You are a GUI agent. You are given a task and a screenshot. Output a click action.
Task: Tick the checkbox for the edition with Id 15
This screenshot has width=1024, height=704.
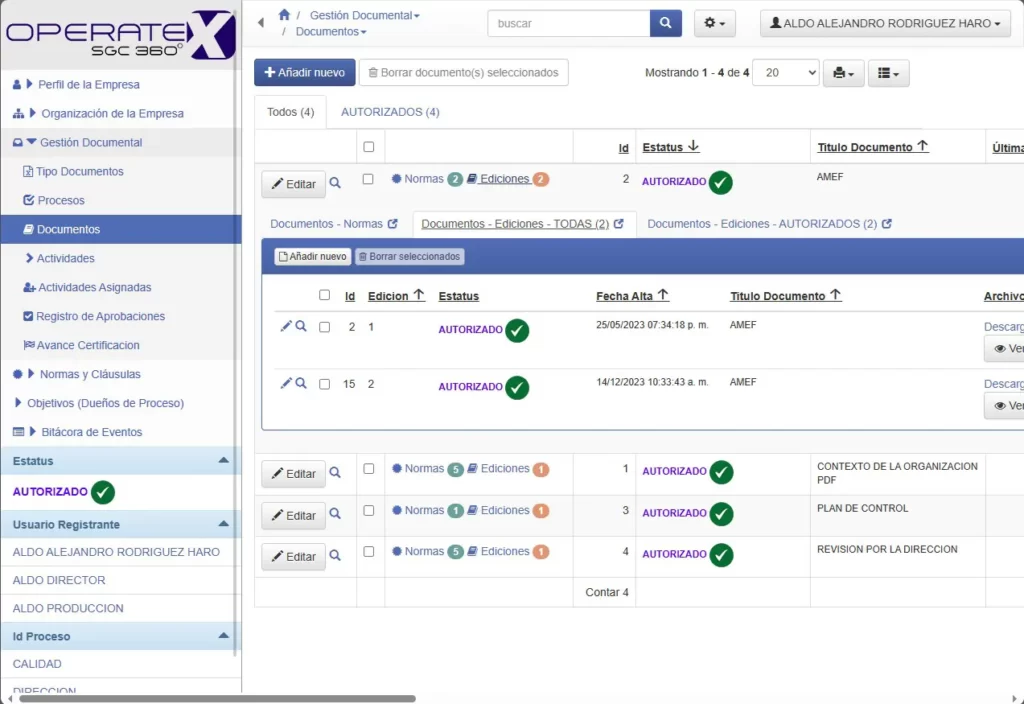[324, 384]
